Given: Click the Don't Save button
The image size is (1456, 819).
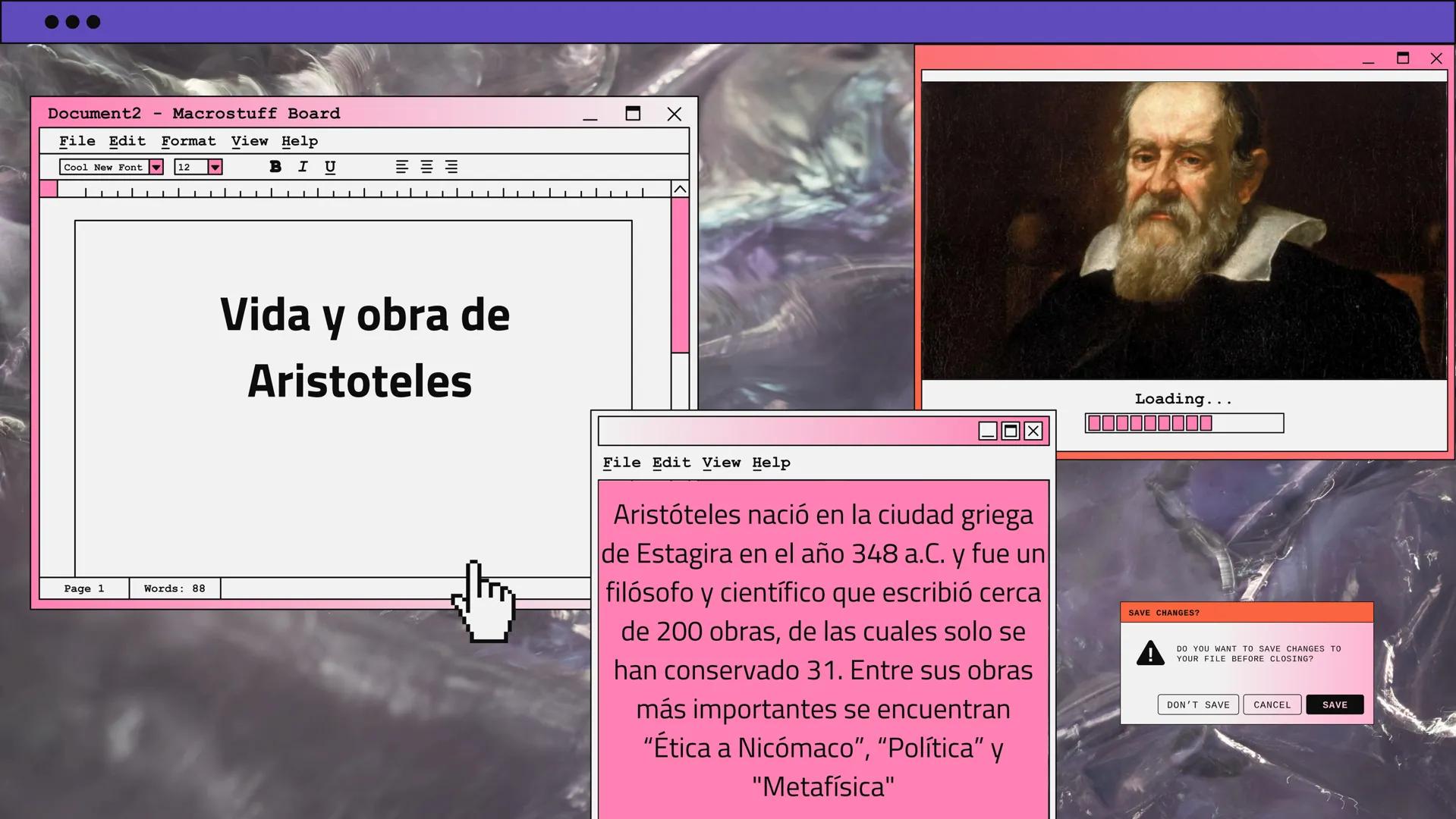Looking at the screenshot, I should (1197, 704).
